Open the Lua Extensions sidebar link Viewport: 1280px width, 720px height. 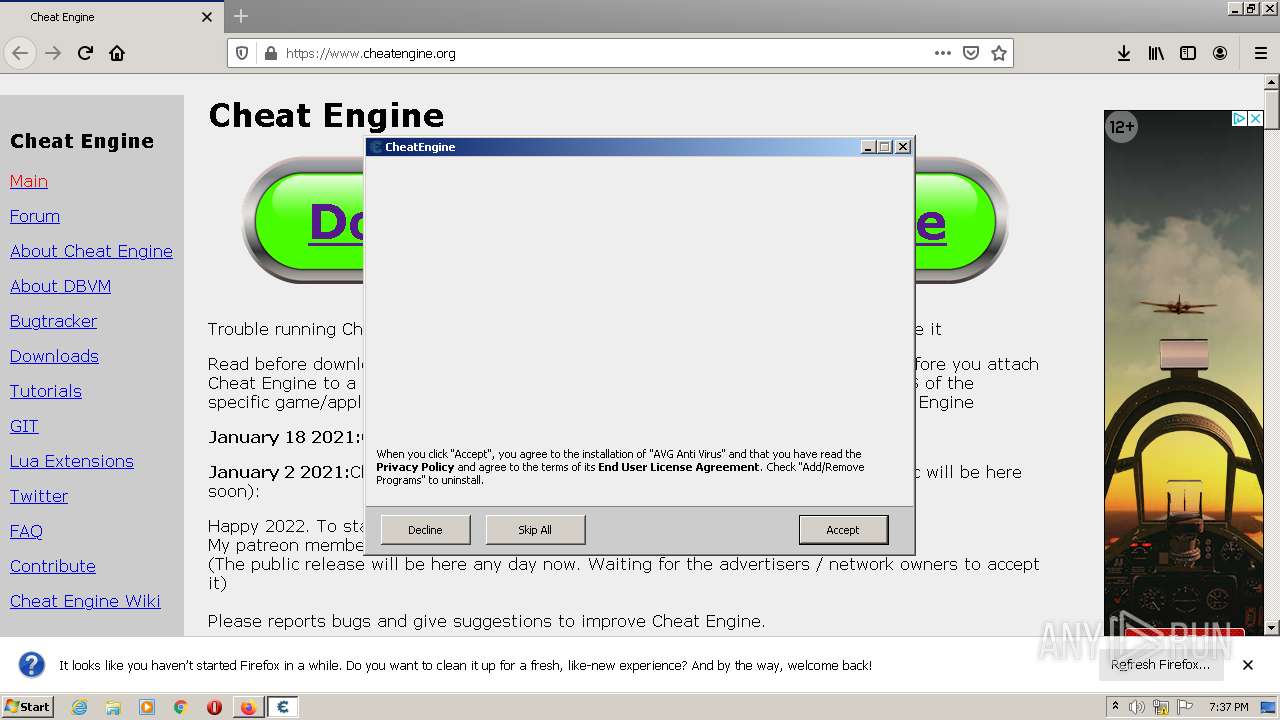(72, 461)
